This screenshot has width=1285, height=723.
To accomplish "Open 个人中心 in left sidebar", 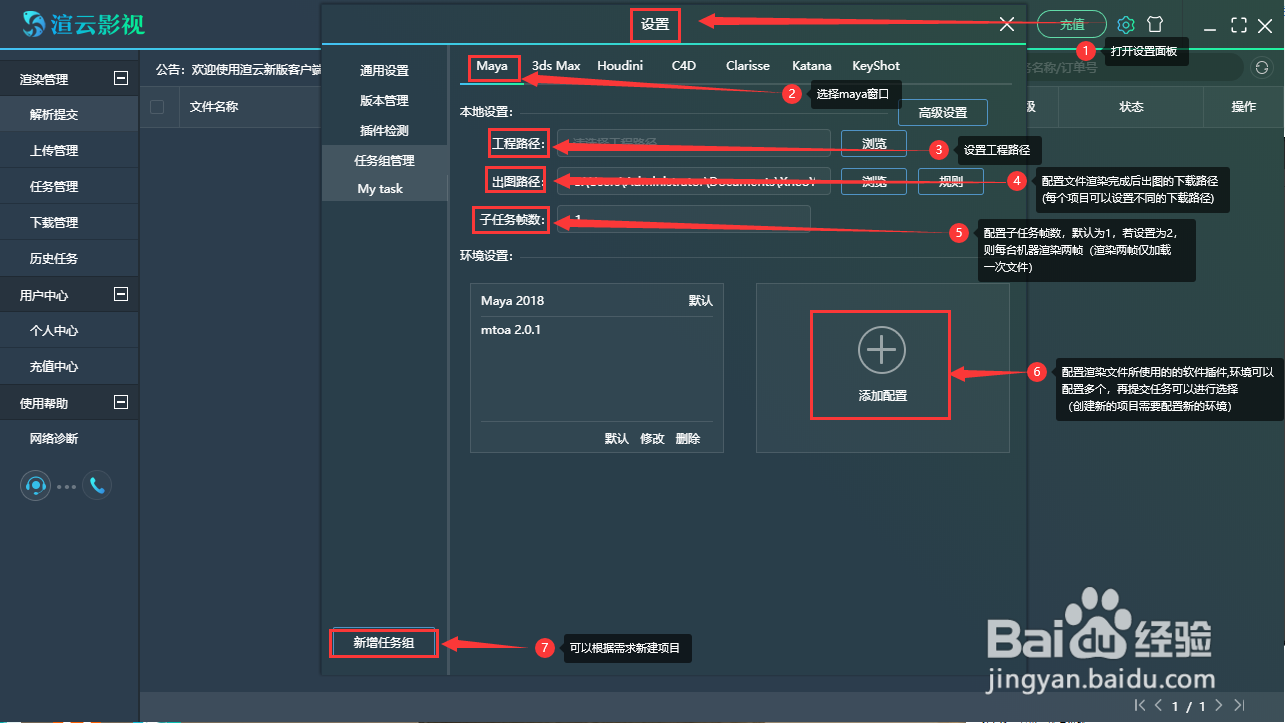I will point(69,331).
